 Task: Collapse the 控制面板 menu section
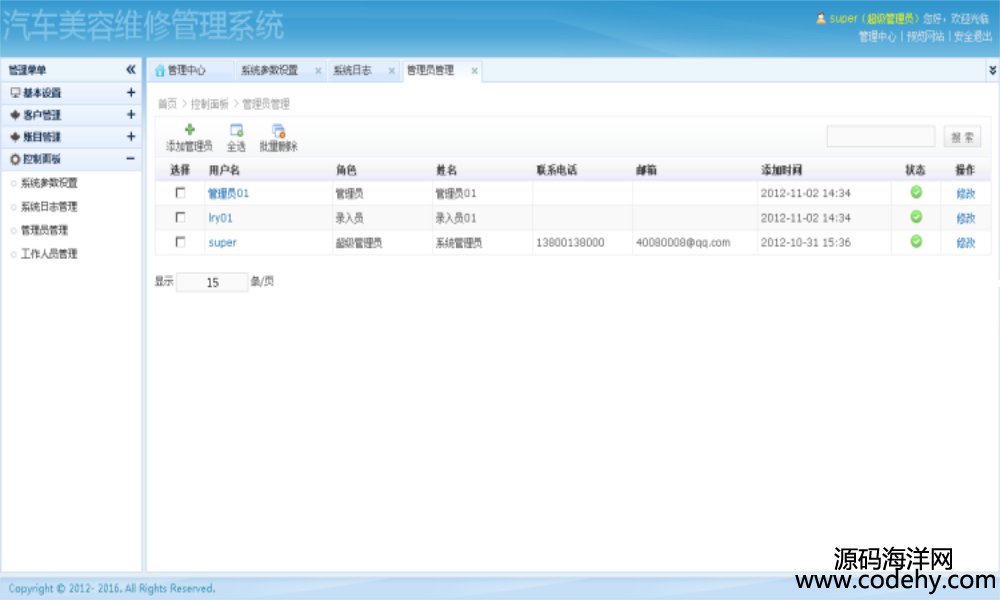click(130, 159)
